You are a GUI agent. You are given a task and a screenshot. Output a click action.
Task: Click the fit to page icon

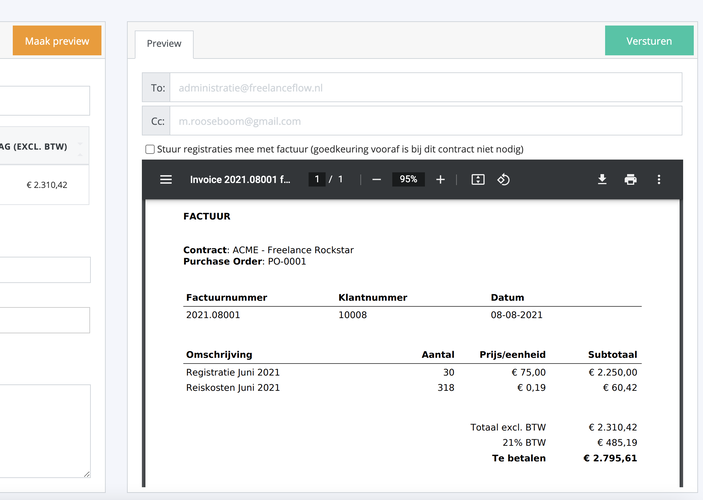tap(478, 180)
